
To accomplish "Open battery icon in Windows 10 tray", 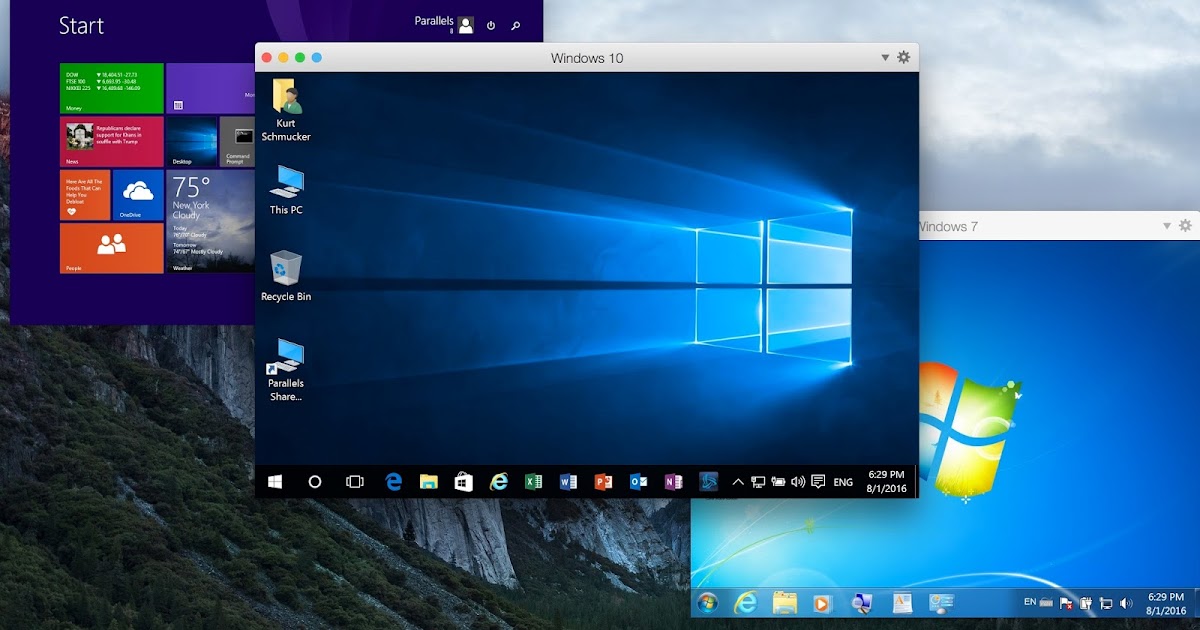I will click(x=778, y=482).
